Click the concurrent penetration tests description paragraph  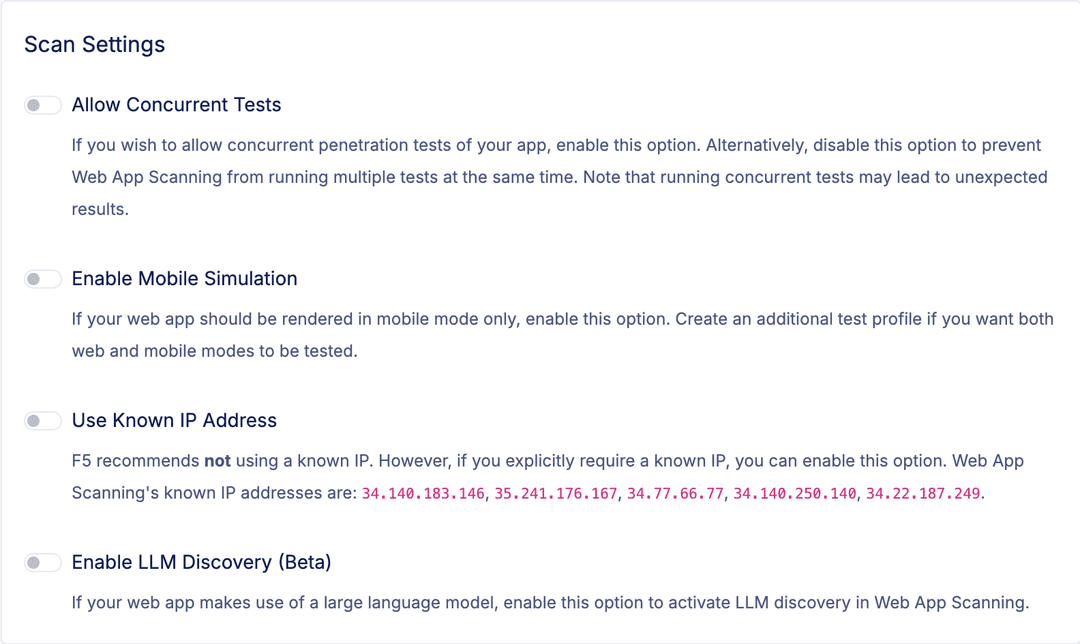pyautogui.click(x=556, y=177)
